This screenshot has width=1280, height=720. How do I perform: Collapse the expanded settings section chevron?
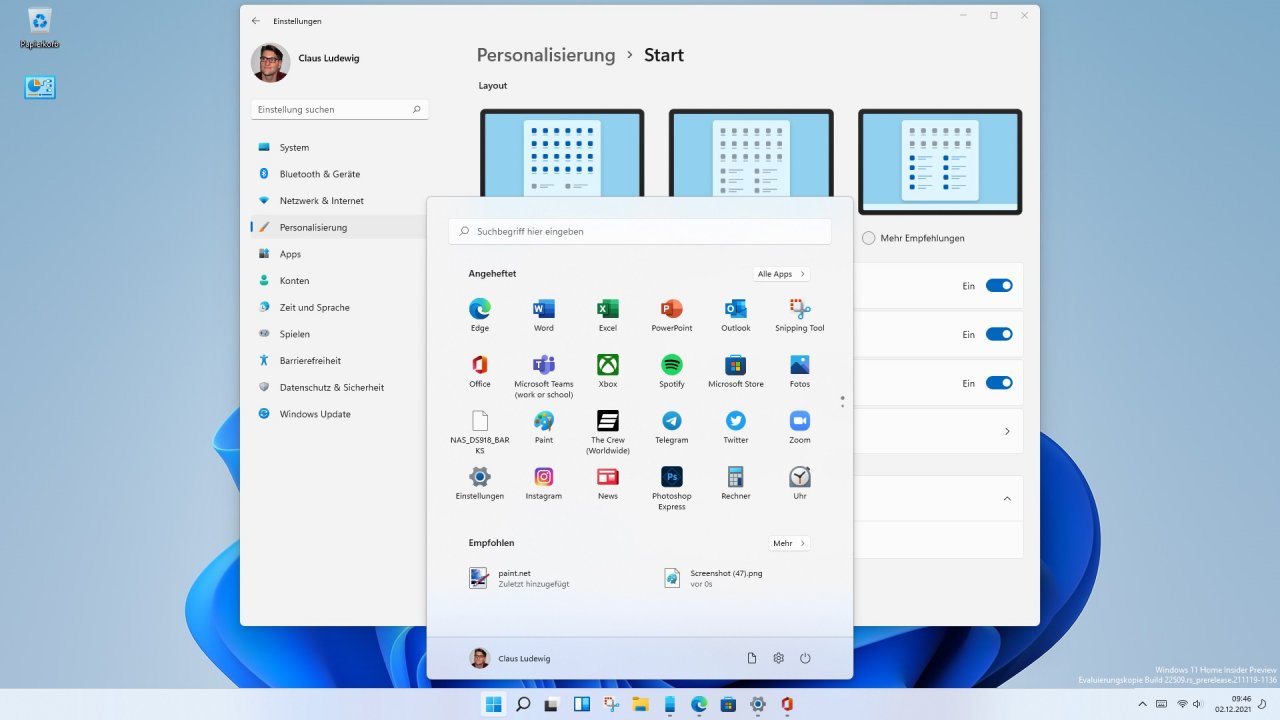click(1007, 498)
